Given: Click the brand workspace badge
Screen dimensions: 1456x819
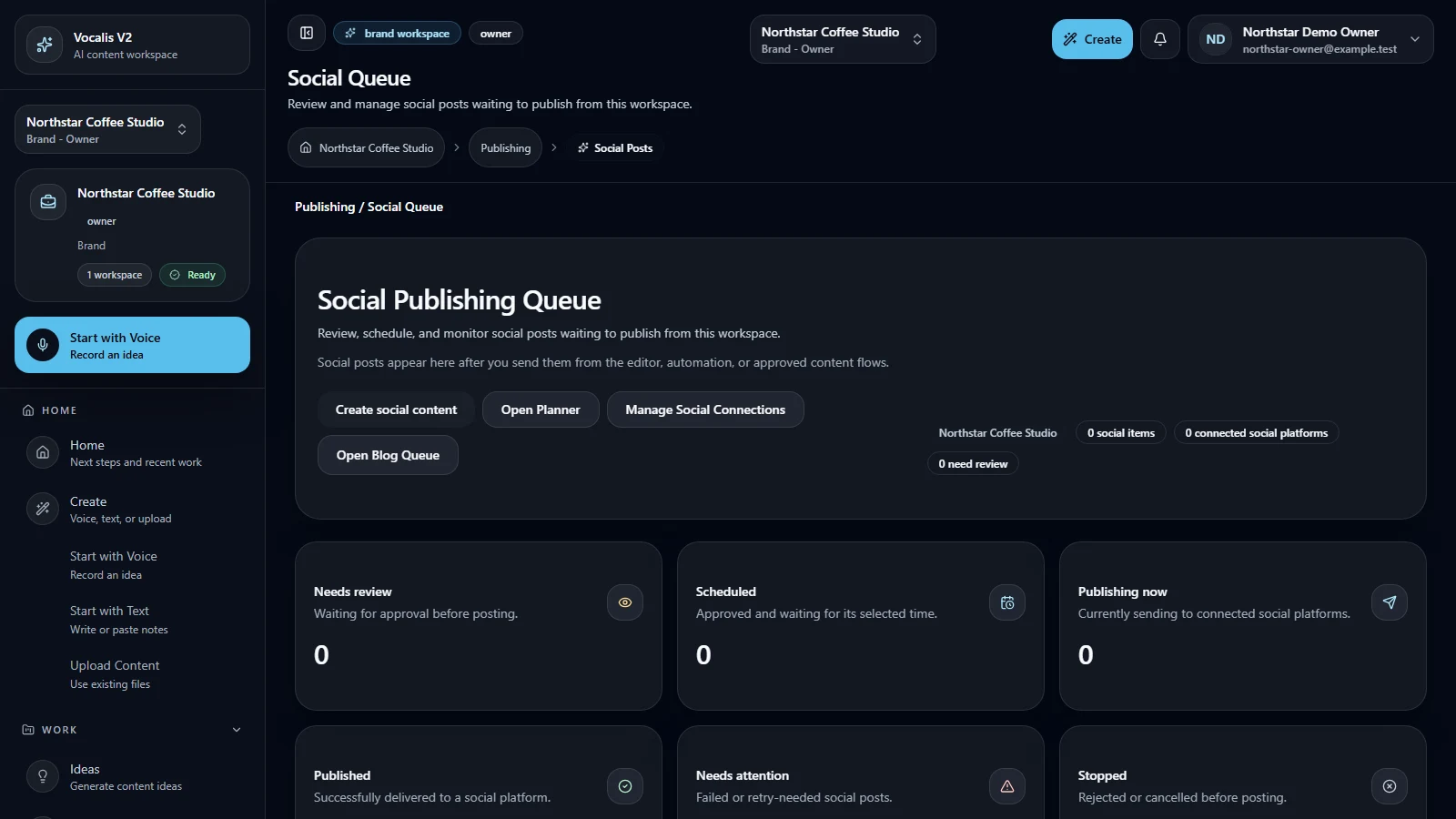Looking at the screenshot, I should coord(397,33).
